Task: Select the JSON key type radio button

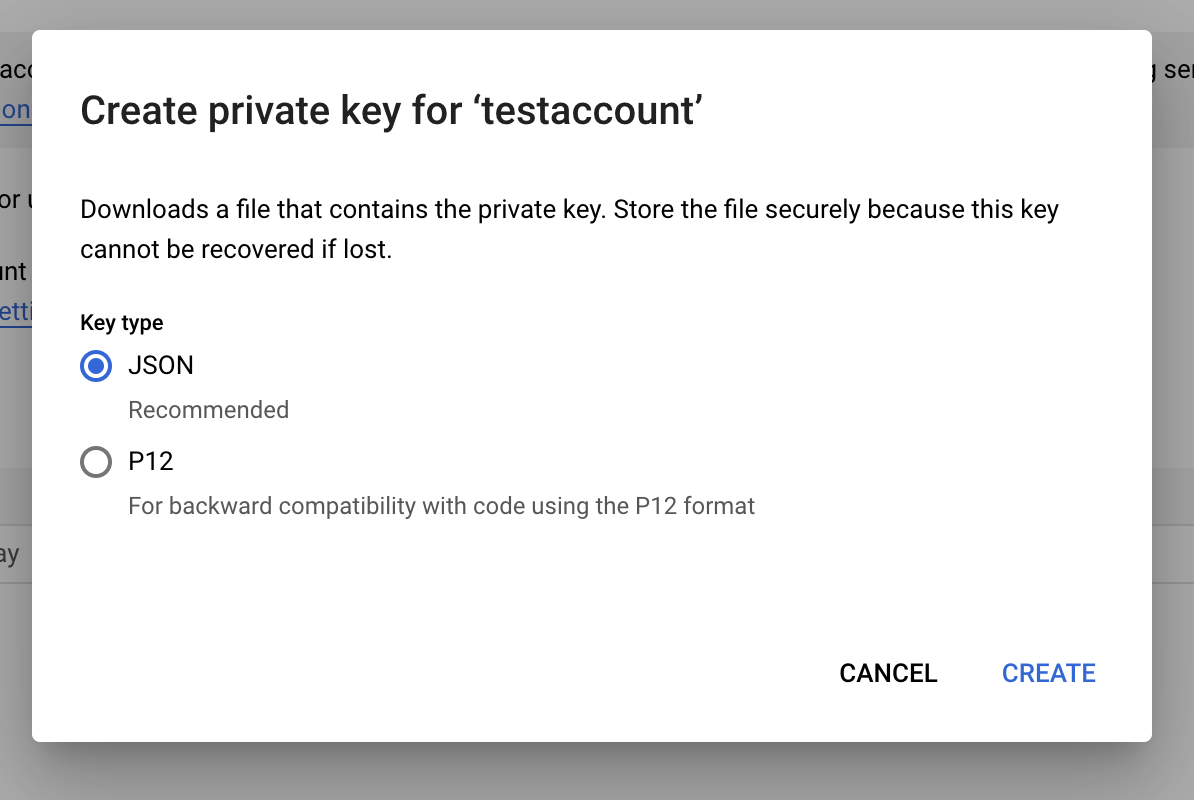Action: (x=96, y=367)
